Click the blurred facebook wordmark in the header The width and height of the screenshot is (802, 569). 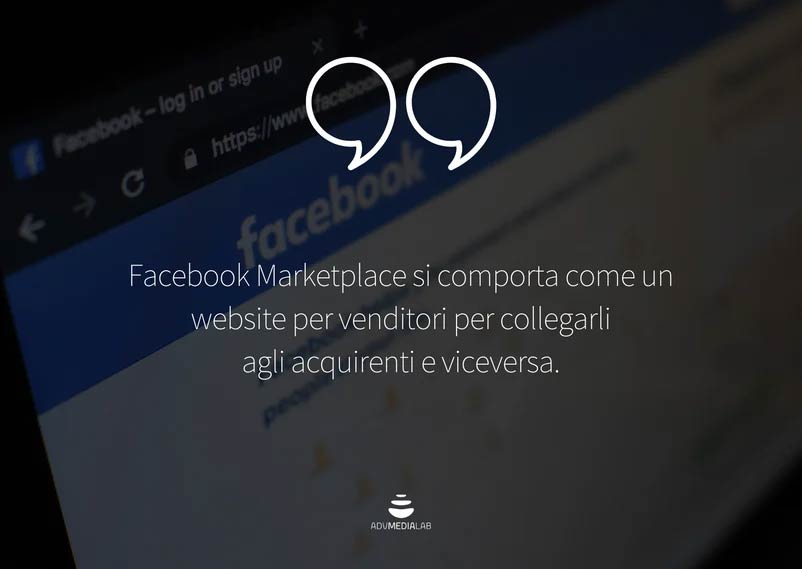(x=331, y=206)
